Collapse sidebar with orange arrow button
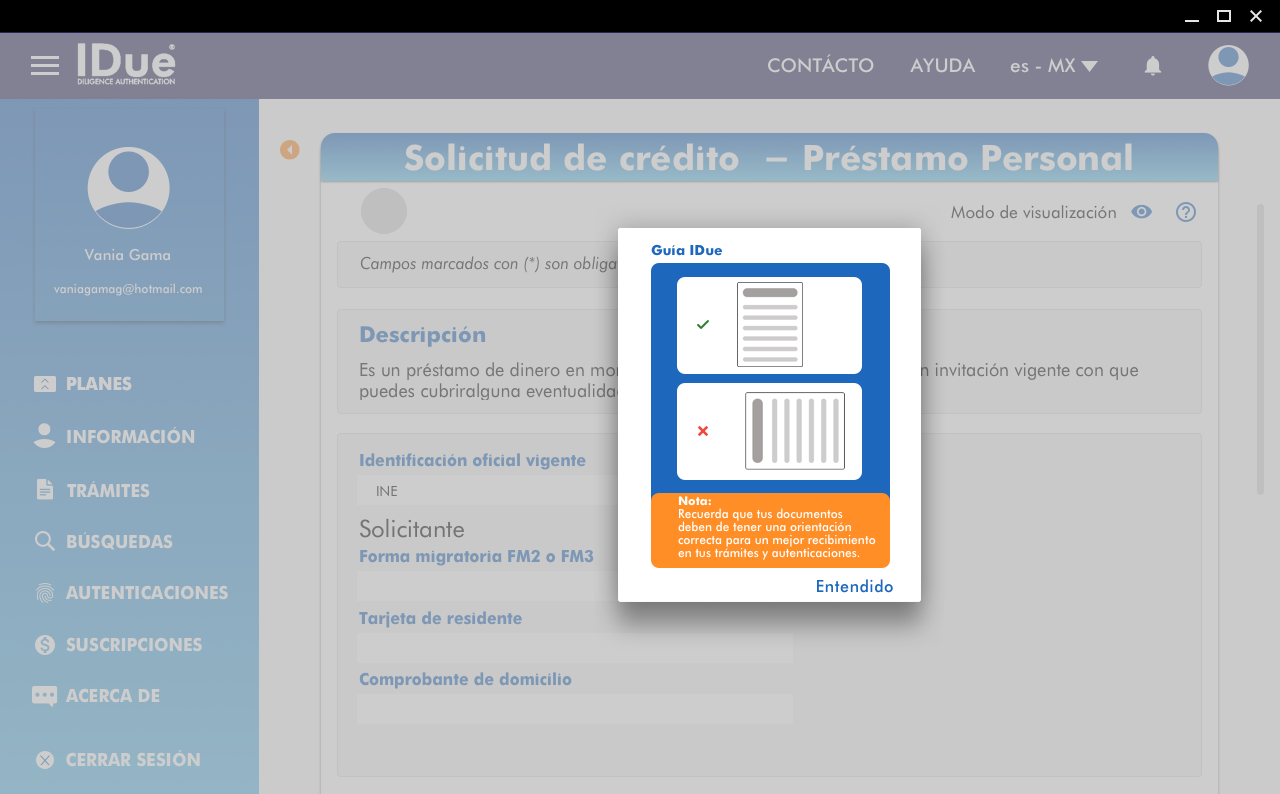1280x794 pixels. pos(290,150)
